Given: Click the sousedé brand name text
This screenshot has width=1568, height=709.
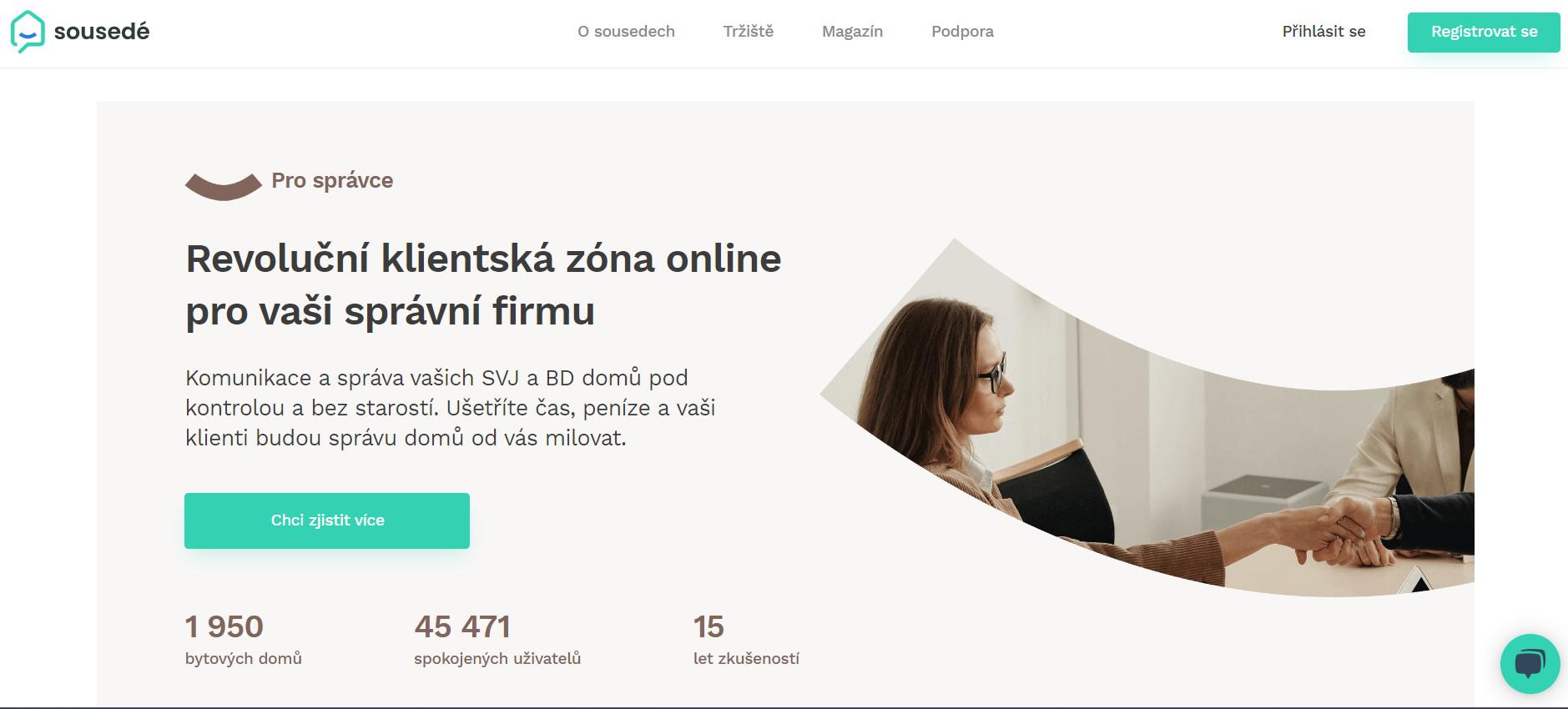Looking at the screenshot, I should (102, 32).
